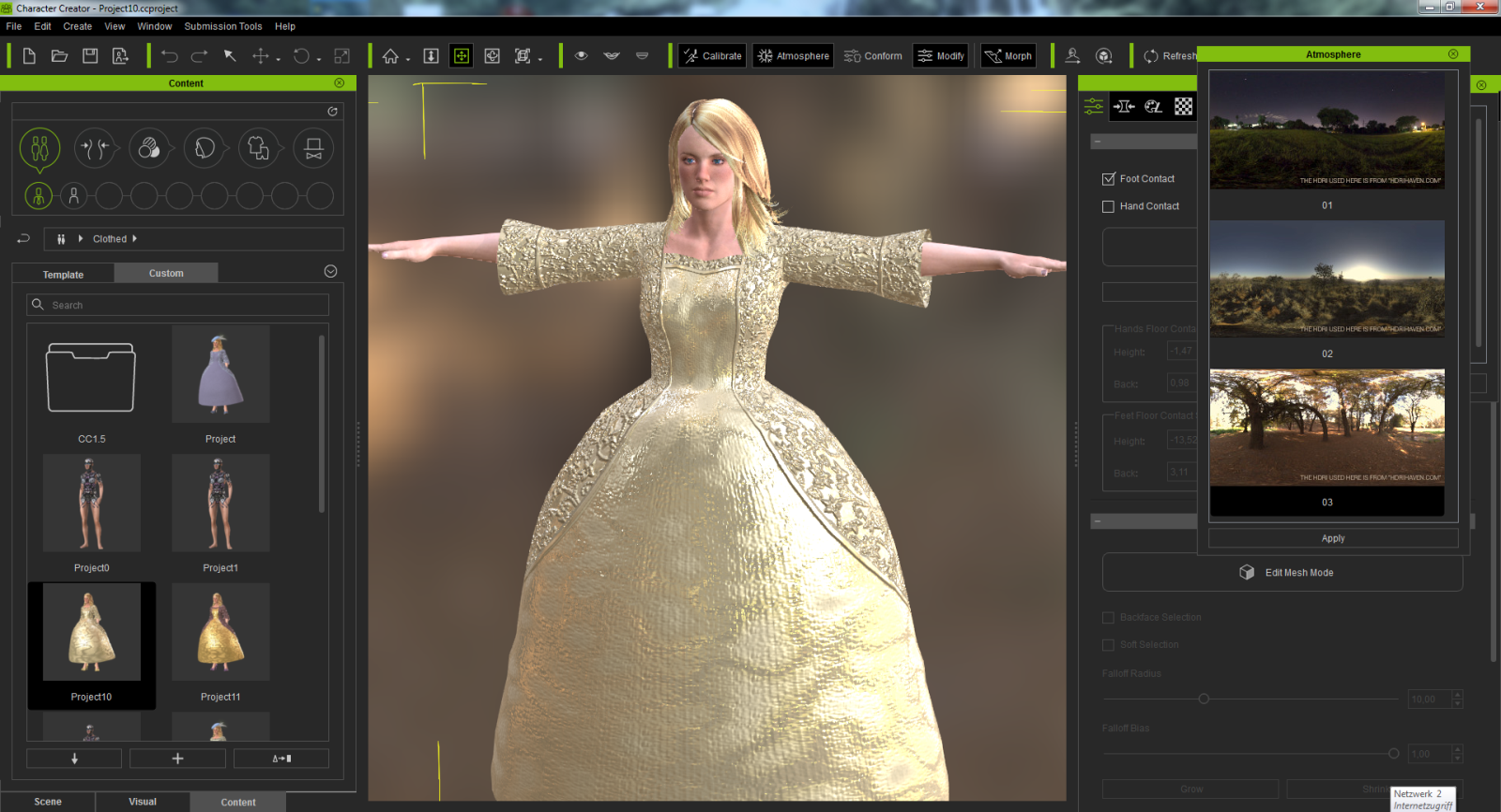The width and height of the screenshot is (1501, 812).
Task: Select the arrow selection tool
Action: coord(230,56)
